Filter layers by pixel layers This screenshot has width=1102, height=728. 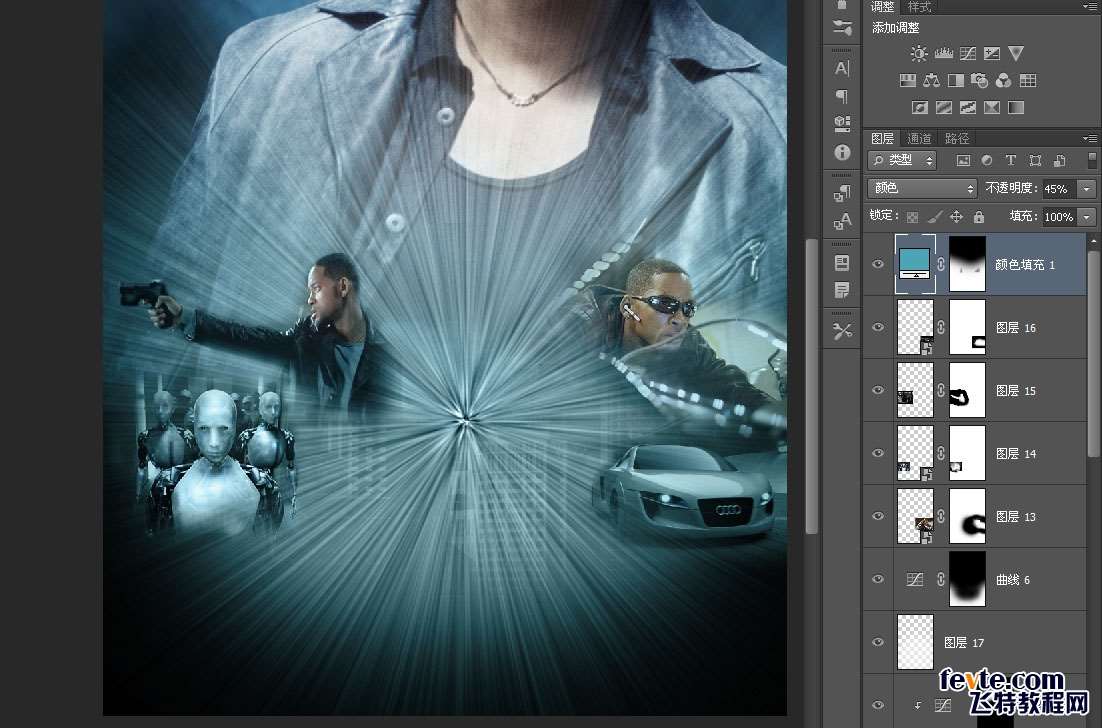[963, 161]
